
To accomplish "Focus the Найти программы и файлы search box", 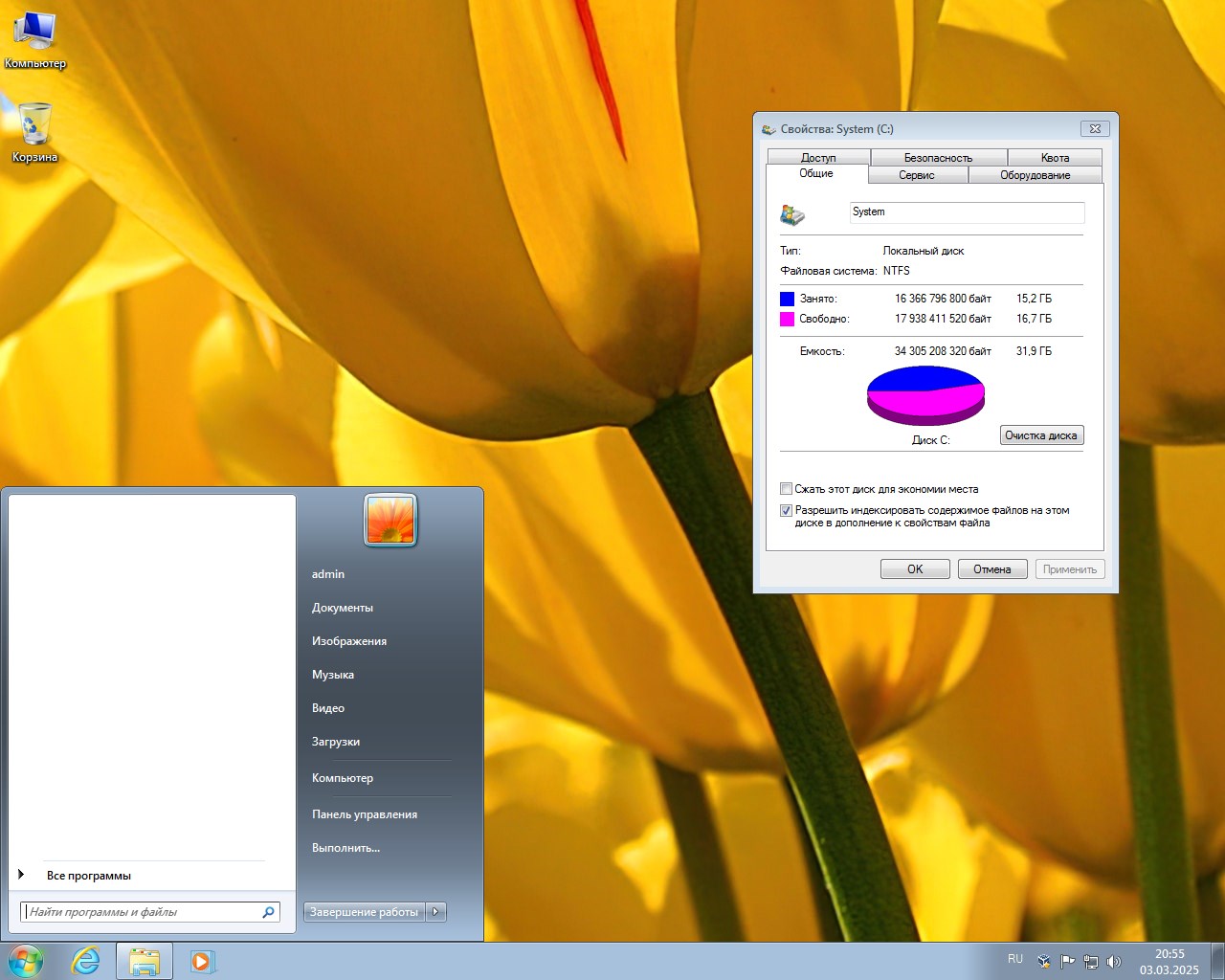I will [144, 912].
